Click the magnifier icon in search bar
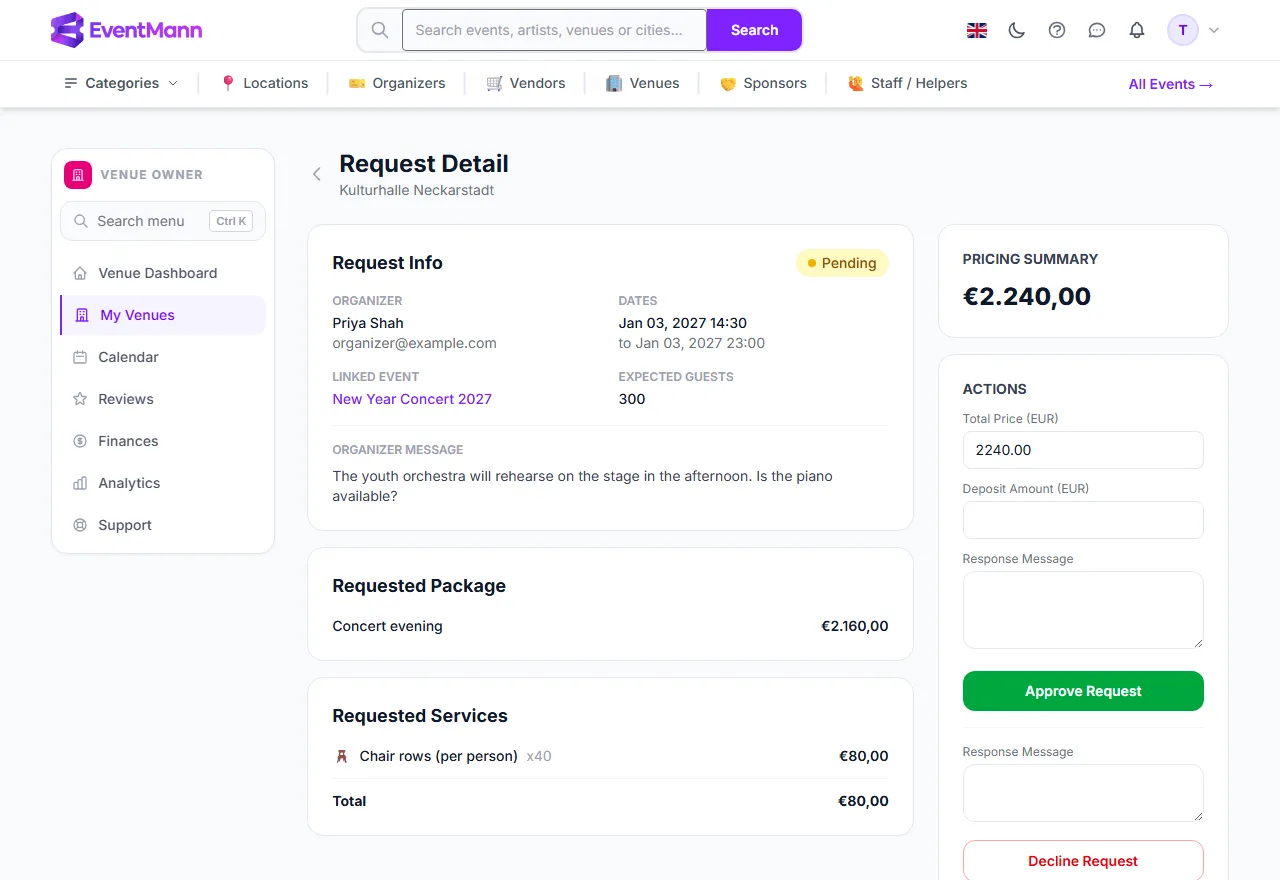Viewport: 1280px width, 880px height. (x=380, y=30)
